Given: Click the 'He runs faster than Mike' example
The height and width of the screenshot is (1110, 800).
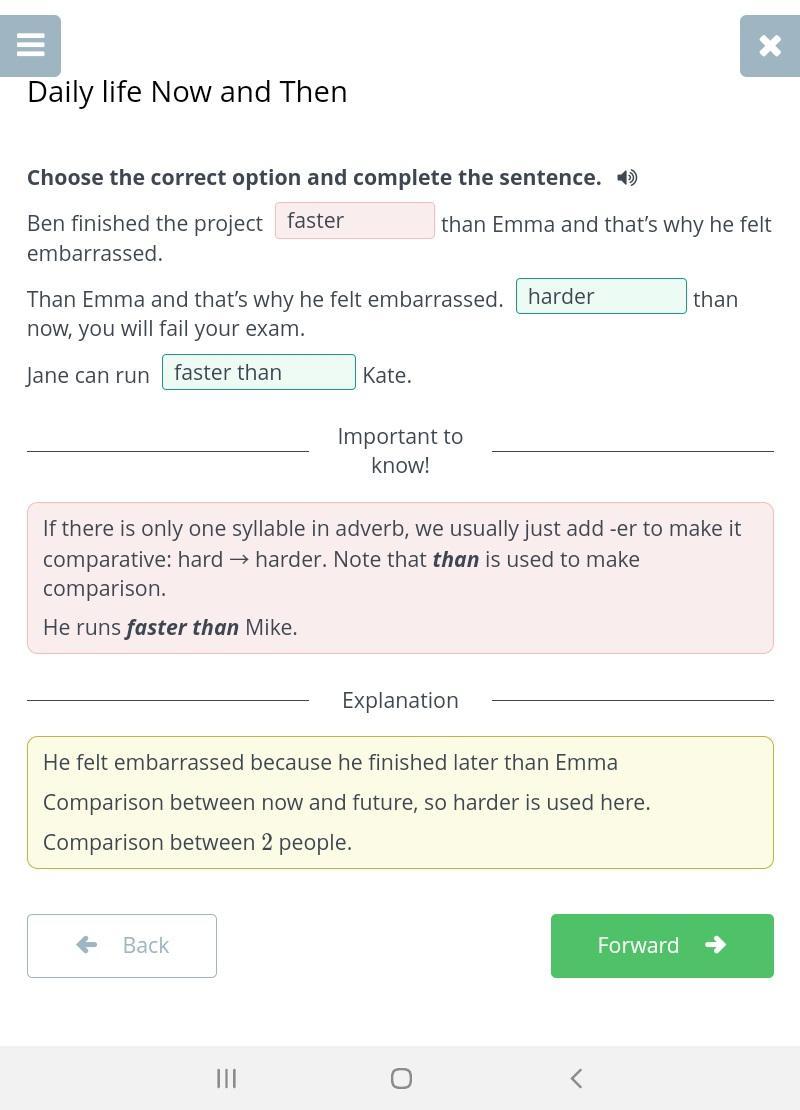Looking at the screenshot, I should pyautogui.click(x=170, y=627).
